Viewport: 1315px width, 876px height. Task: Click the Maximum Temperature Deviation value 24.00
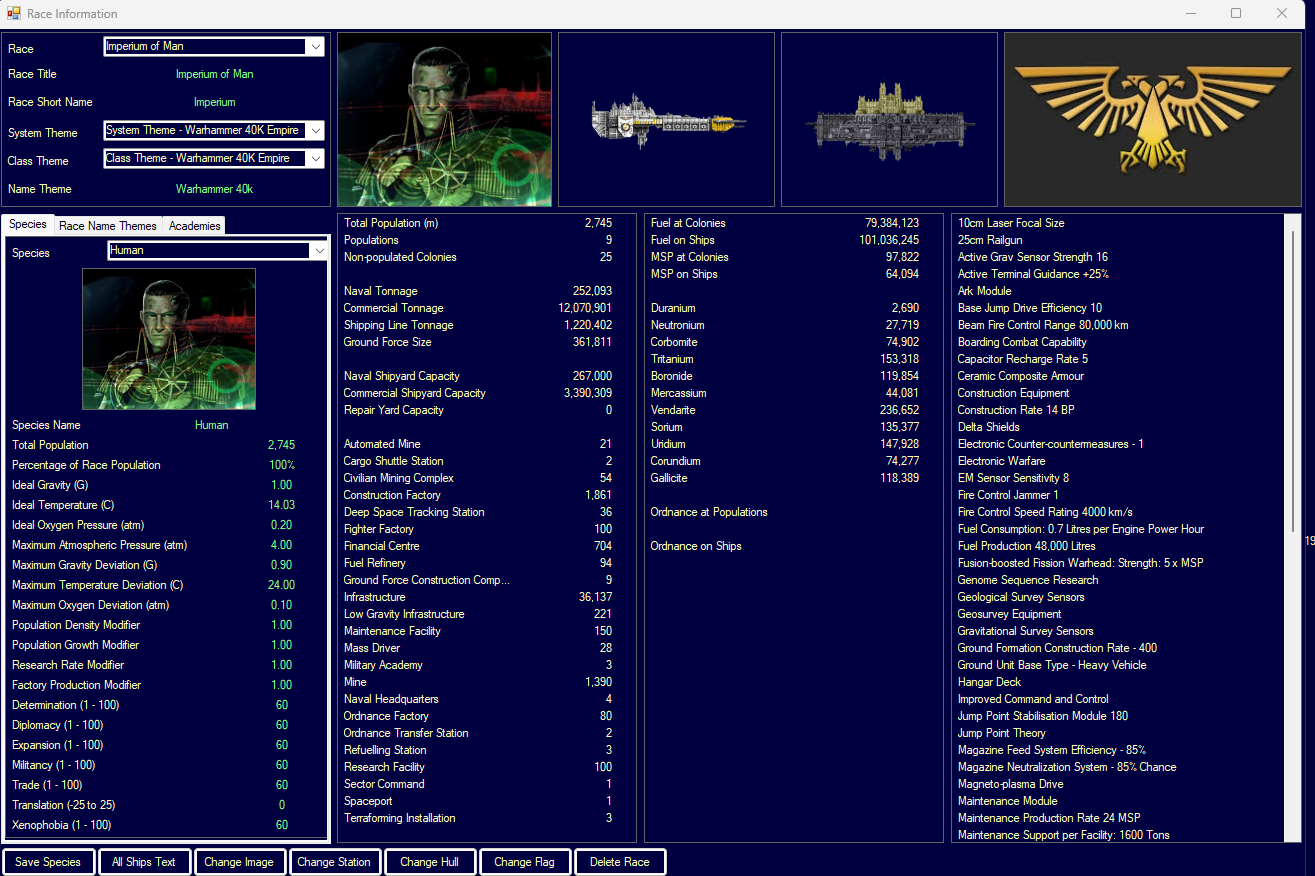pyautogui.click(x=282, y=585)
